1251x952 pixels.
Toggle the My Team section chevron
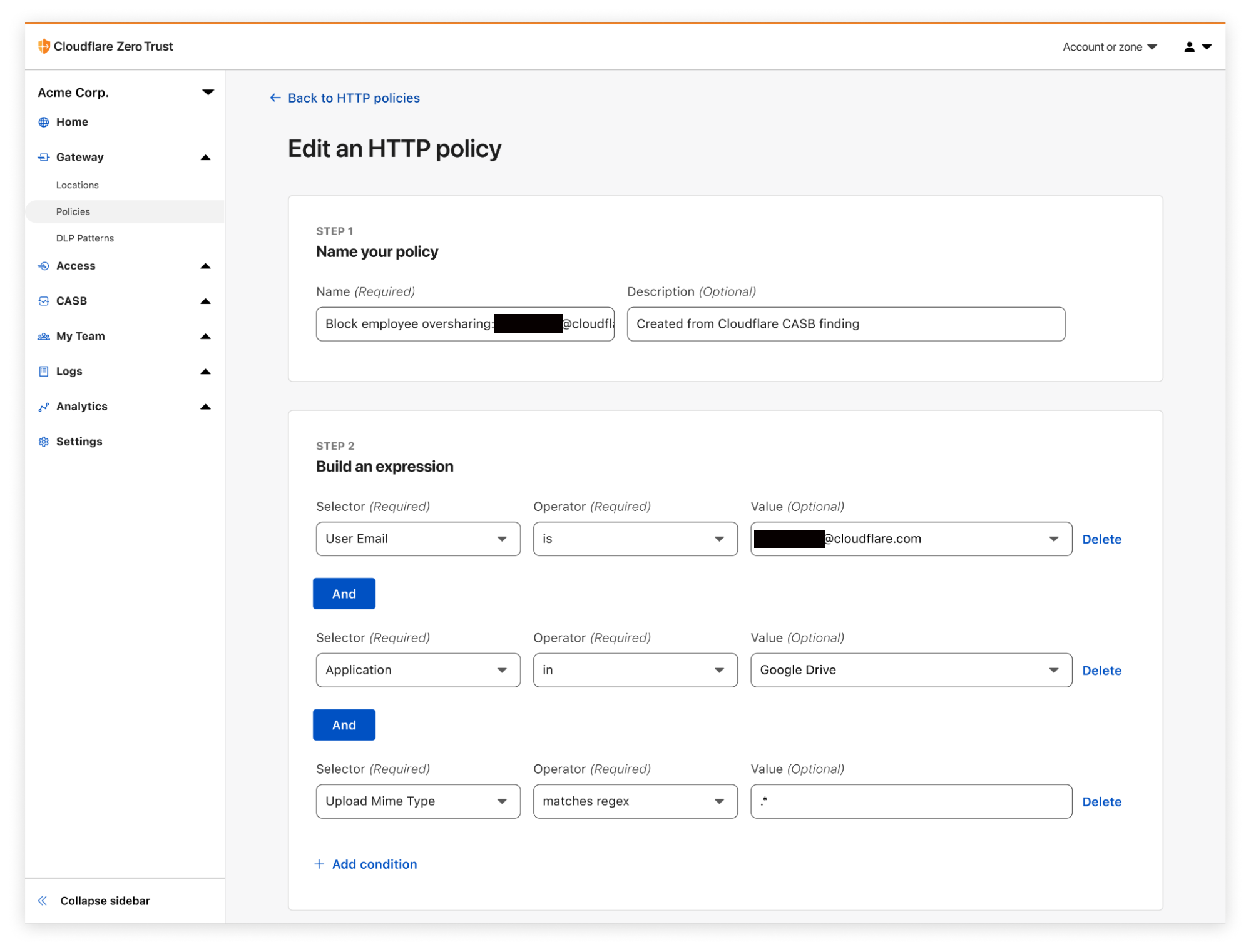tap(205, 337)
